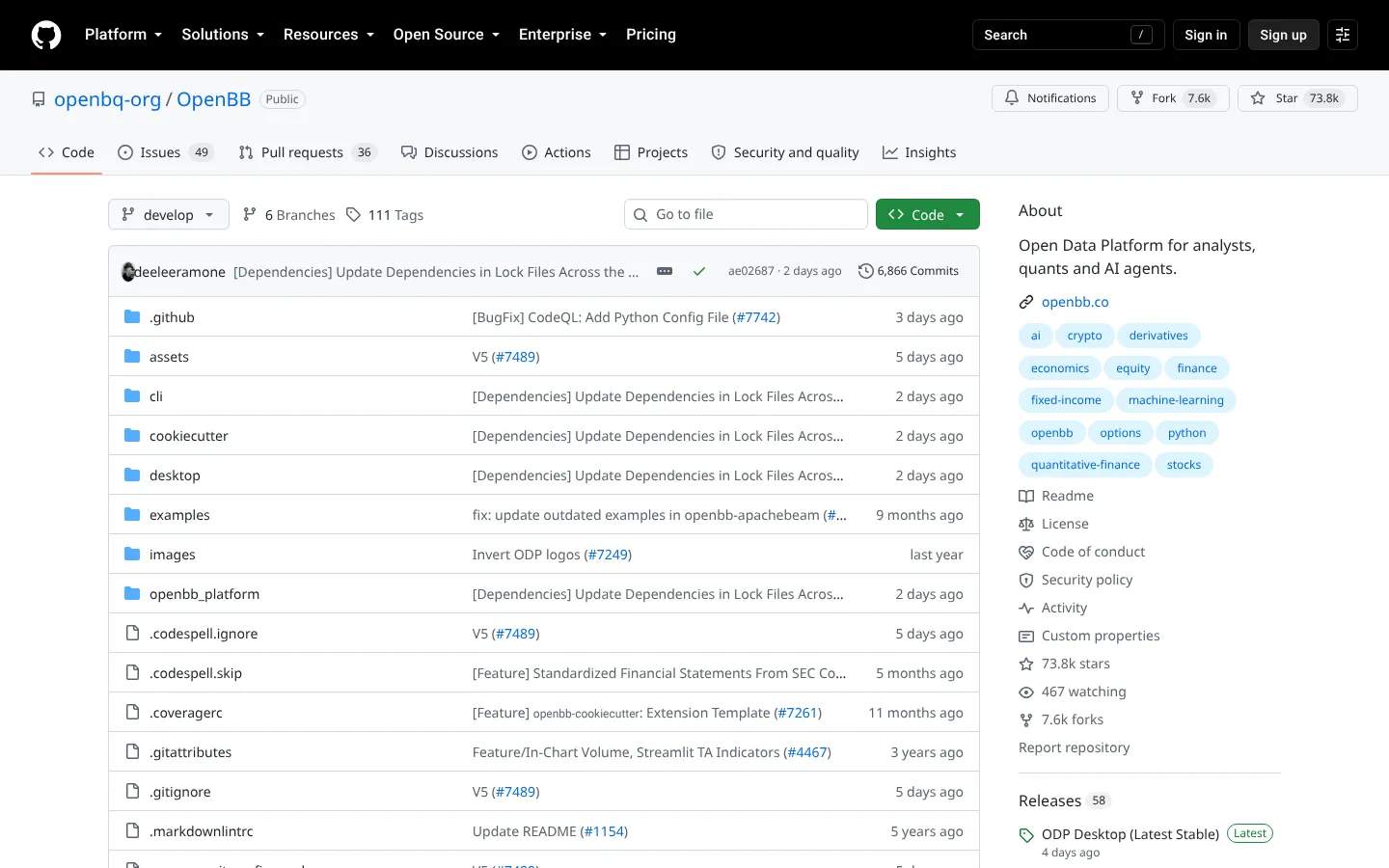Click the top Search box
Screen dimensions: 1389x868
(x=1068, y=35)
